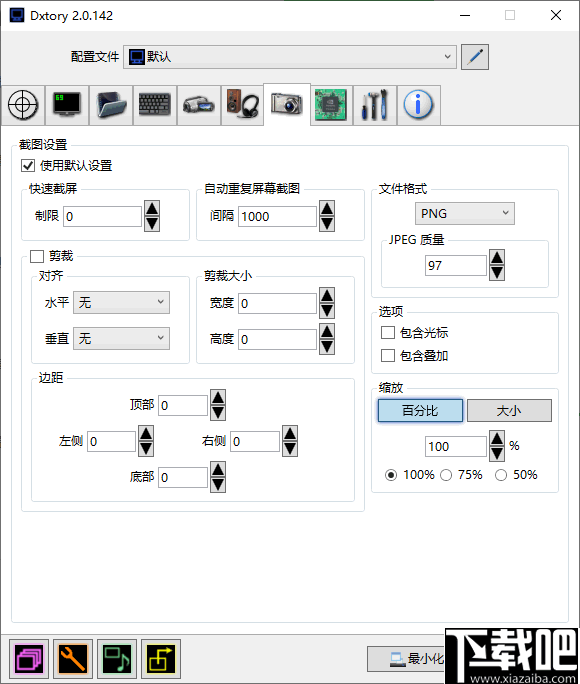Click the 左侧 margin input field
Image resolution: width=580 pixels, height=684 pixels.
(112, 441)
